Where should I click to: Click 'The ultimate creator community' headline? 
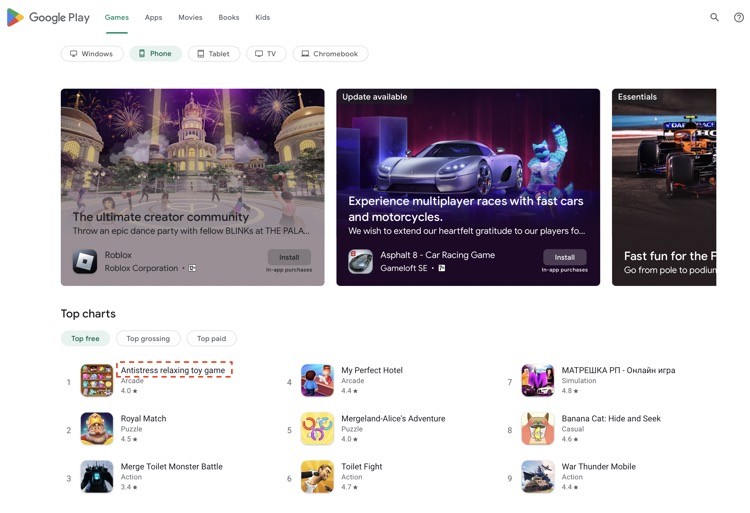[x=161, y=217]
